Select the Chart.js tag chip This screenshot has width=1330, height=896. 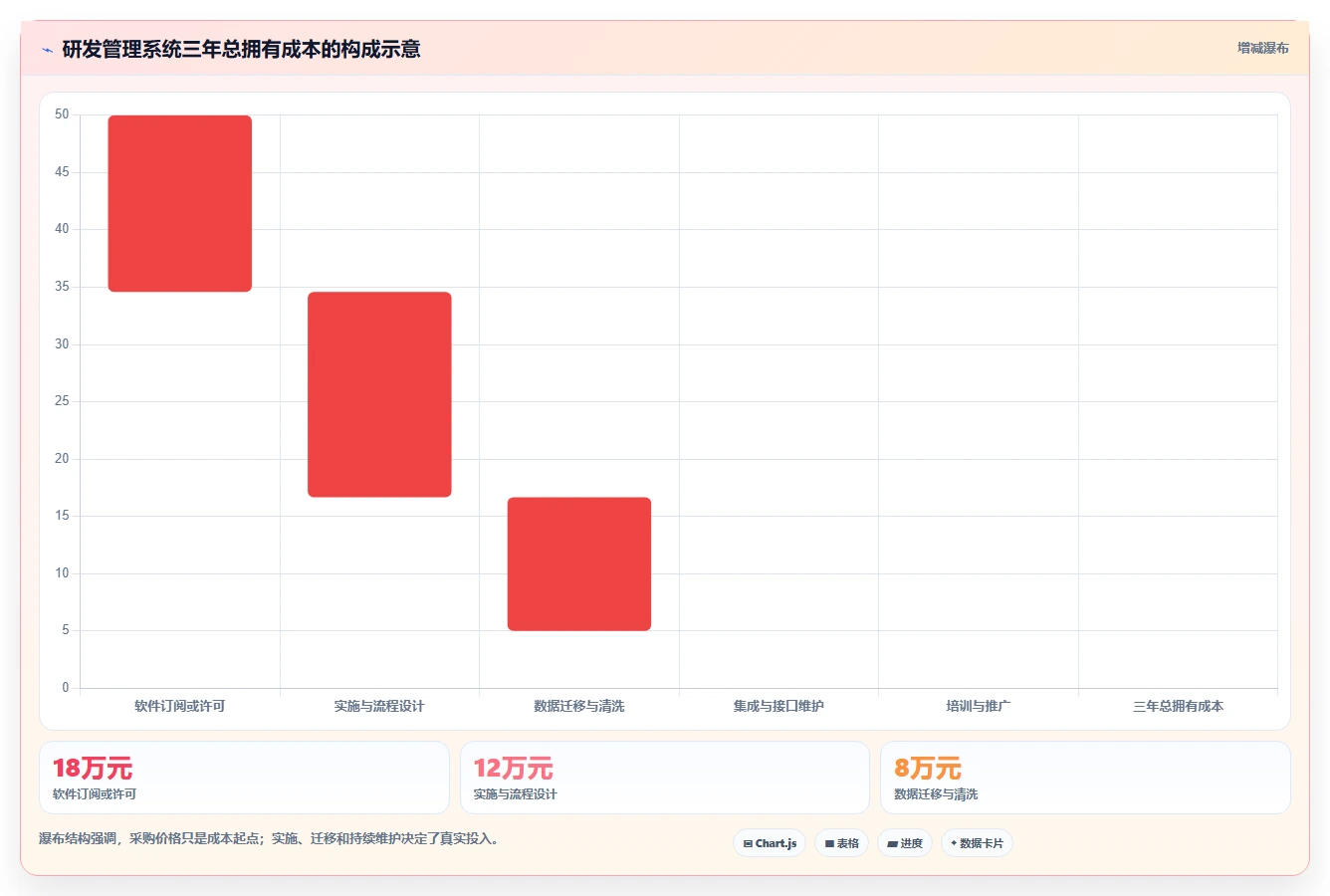(x=770, y=843)
